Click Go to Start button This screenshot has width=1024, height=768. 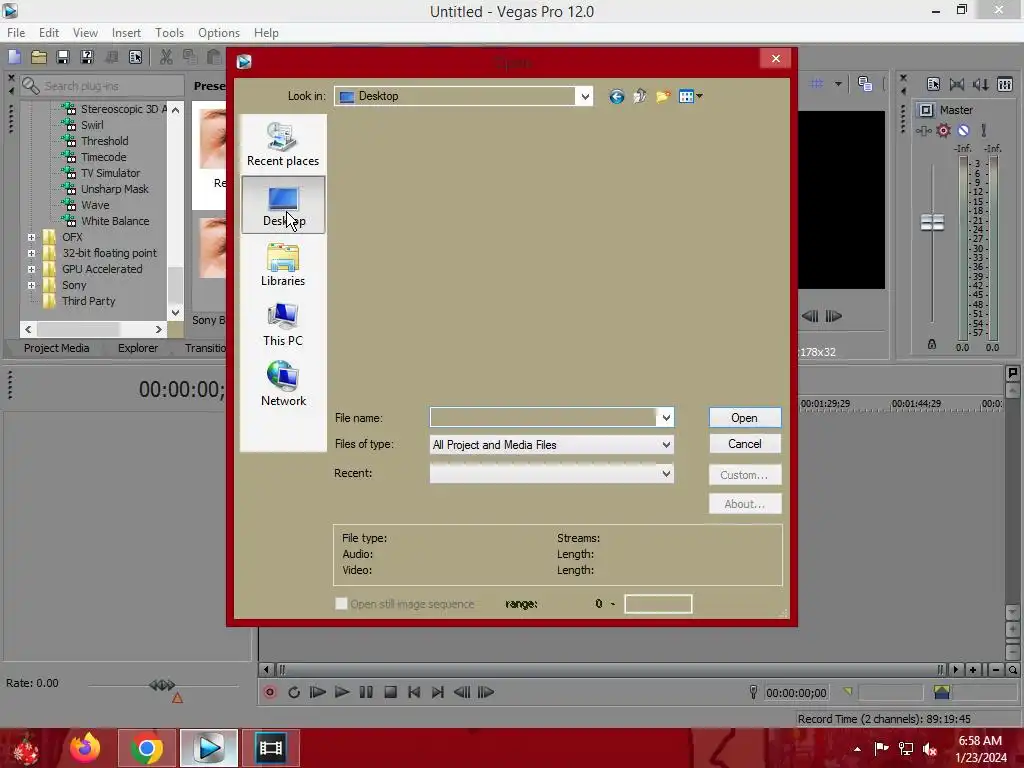coord(414,692)
